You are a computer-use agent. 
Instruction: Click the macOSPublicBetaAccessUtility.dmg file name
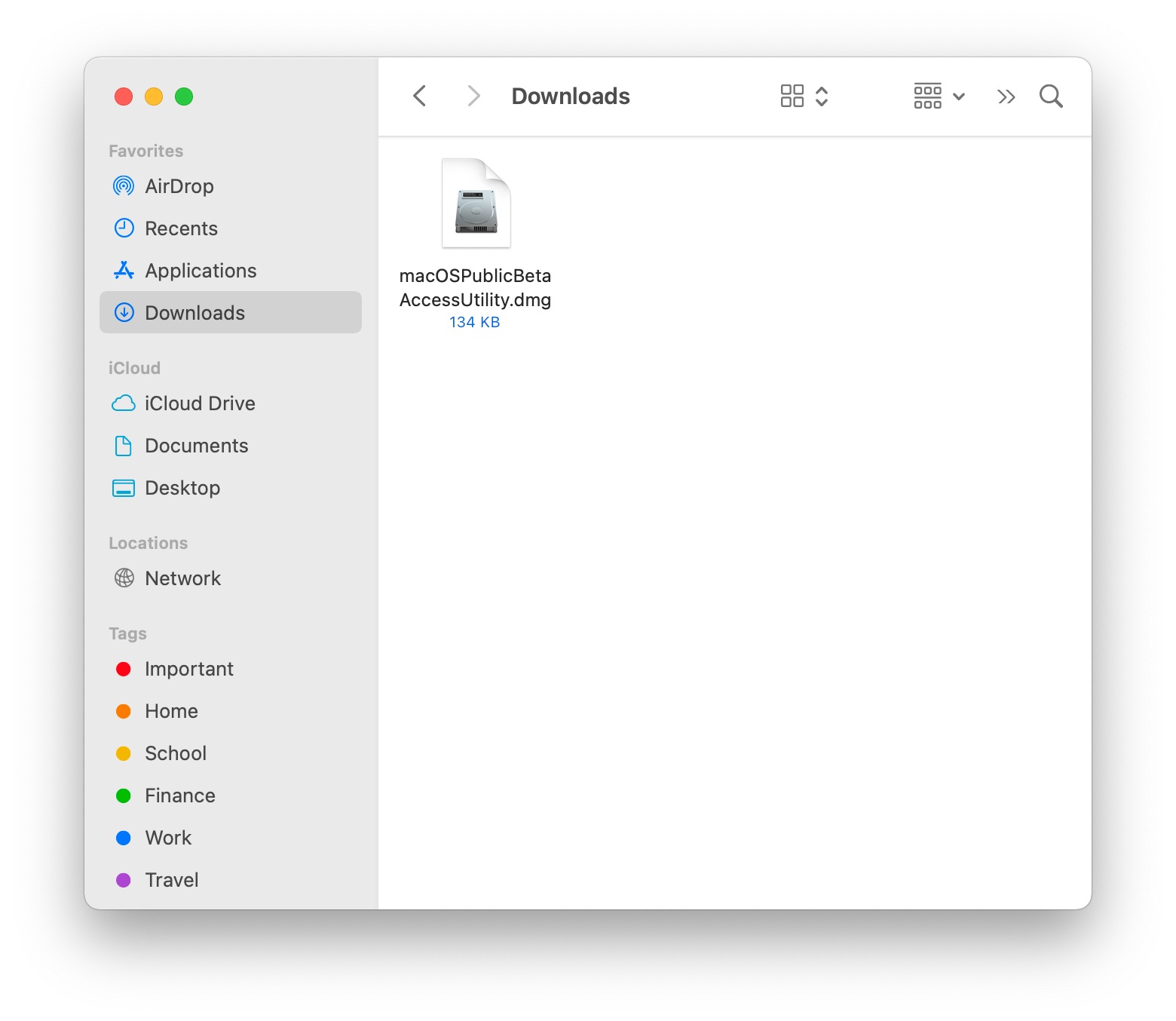tap(475, 287)
